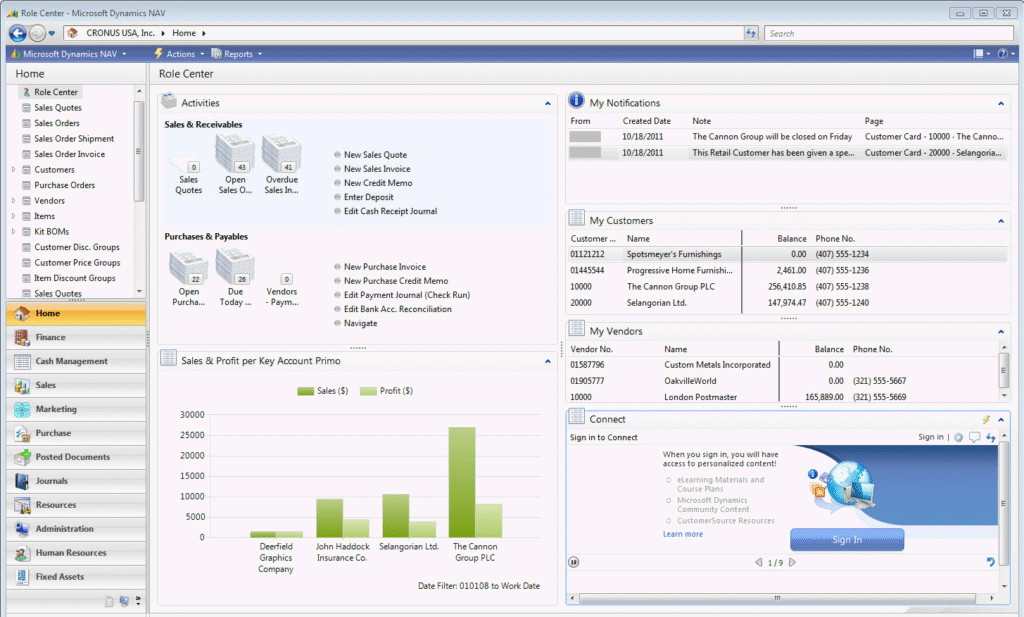Open the Finance navigation pane button

76,338
